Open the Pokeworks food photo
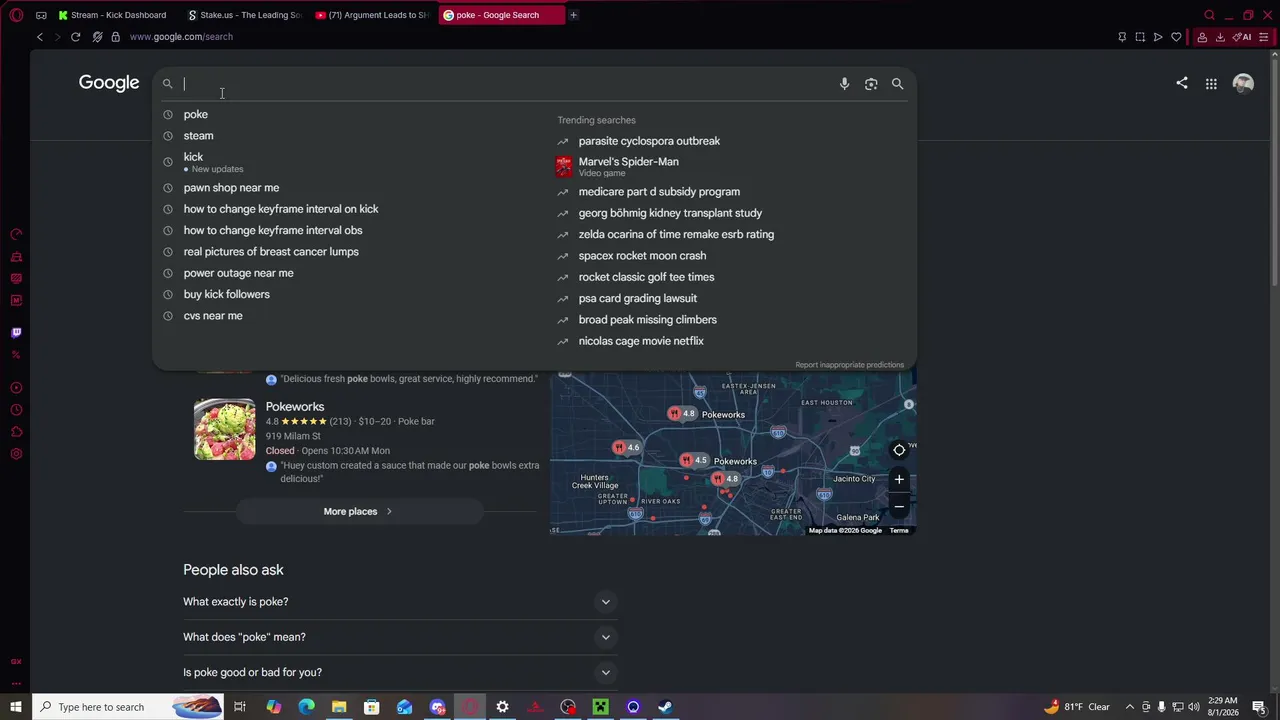Screen dimensions: 1280x720 (225, 430)
